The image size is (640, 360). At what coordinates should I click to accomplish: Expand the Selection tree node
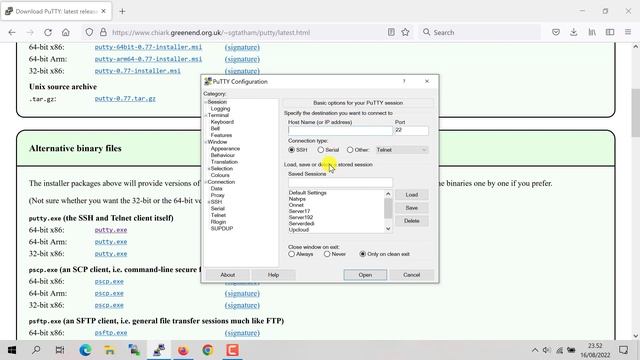click(x=209, y=169)
